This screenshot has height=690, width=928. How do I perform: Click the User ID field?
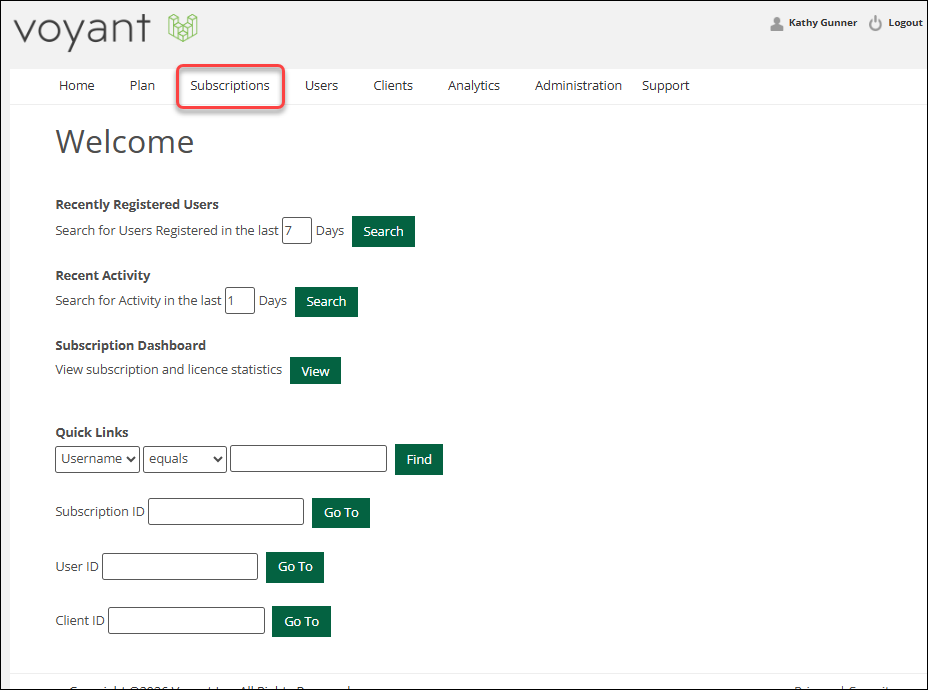point(180,566)
